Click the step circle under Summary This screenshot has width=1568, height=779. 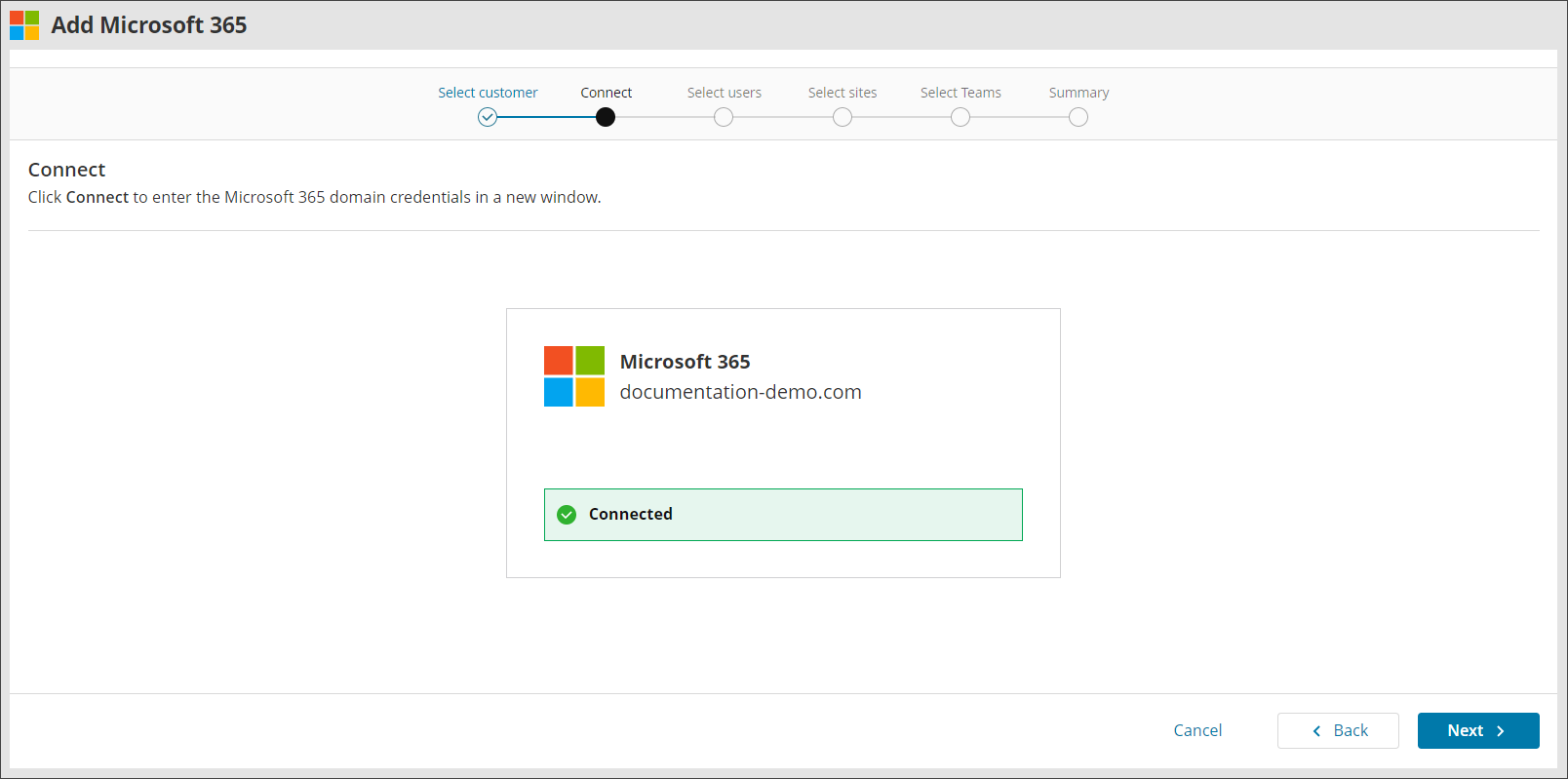tap(1078, 117)
